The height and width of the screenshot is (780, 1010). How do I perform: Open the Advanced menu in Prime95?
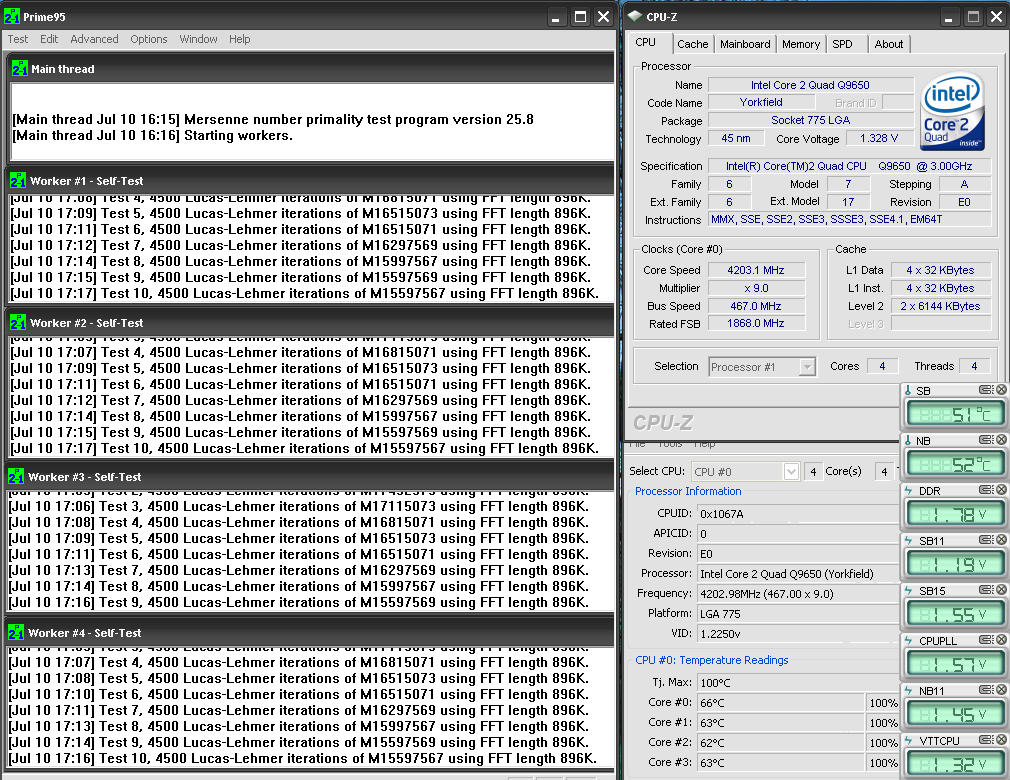(x=94, y=39)
